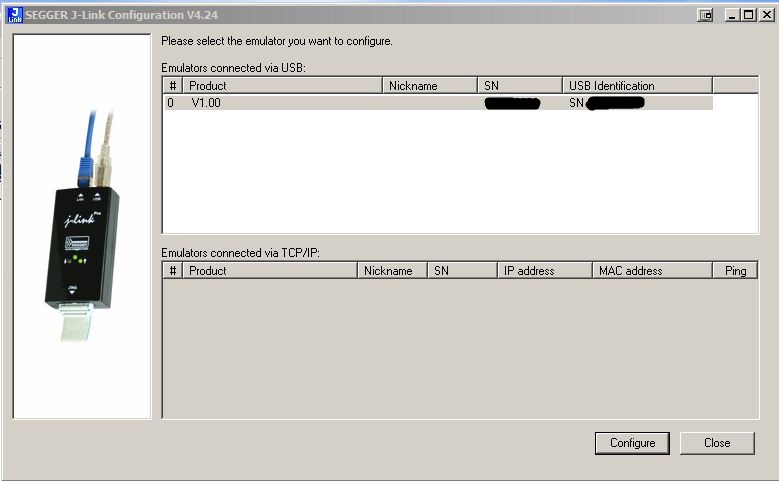Click the # column header in the USB table
779x481 pixels.
click(173, 85)
